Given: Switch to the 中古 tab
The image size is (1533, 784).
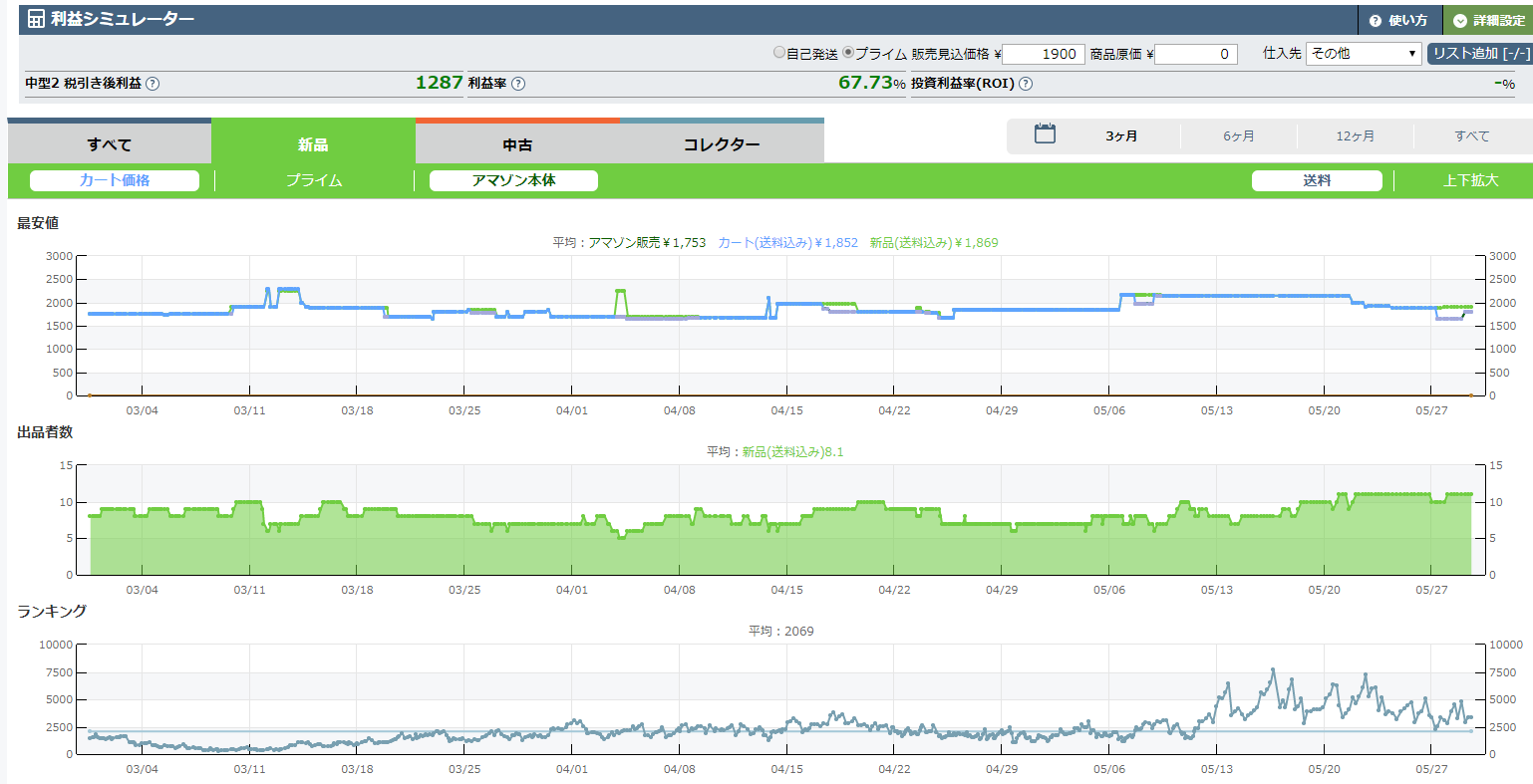Looking at the screenshot, I should (x=517, y=144).
